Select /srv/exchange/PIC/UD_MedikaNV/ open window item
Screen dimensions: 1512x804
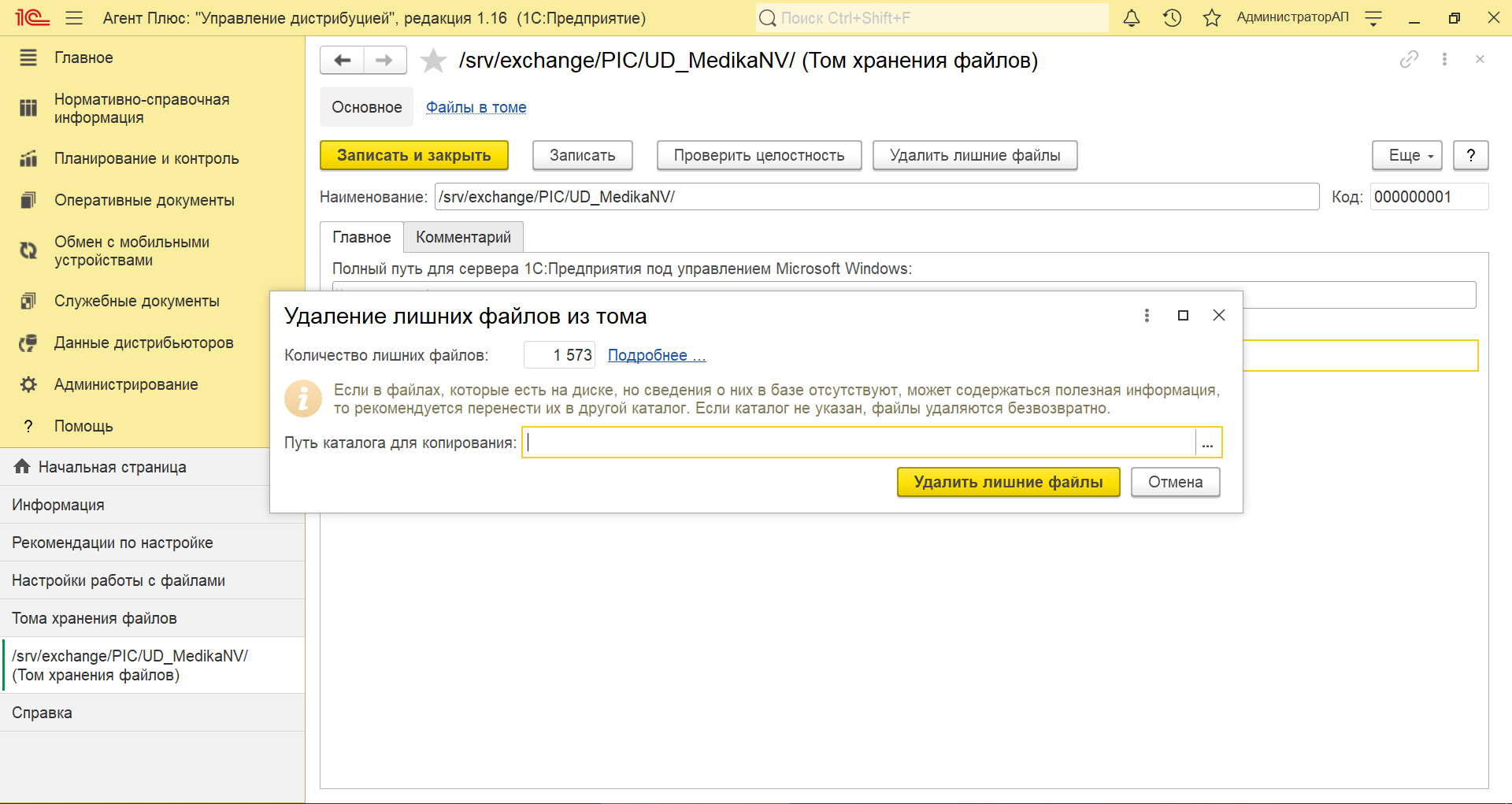[x=153, y=665]
